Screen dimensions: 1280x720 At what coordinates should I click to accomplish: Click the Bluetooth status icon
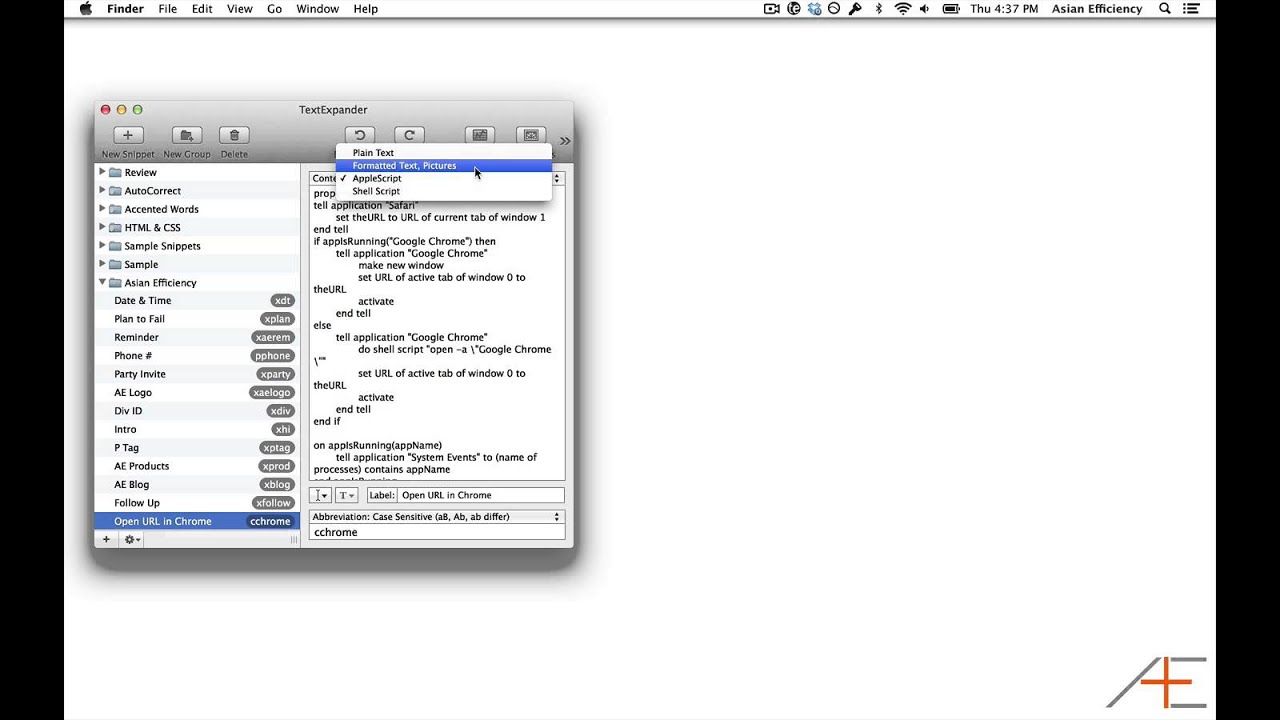[x=879, y=9]
